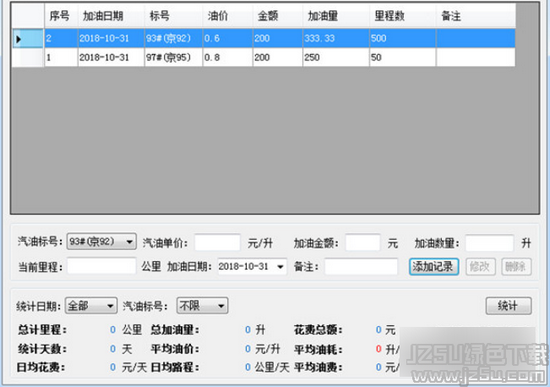Click the 加油量 column header
The height and width of the screenshot is (387, 550).
point(336,16)
